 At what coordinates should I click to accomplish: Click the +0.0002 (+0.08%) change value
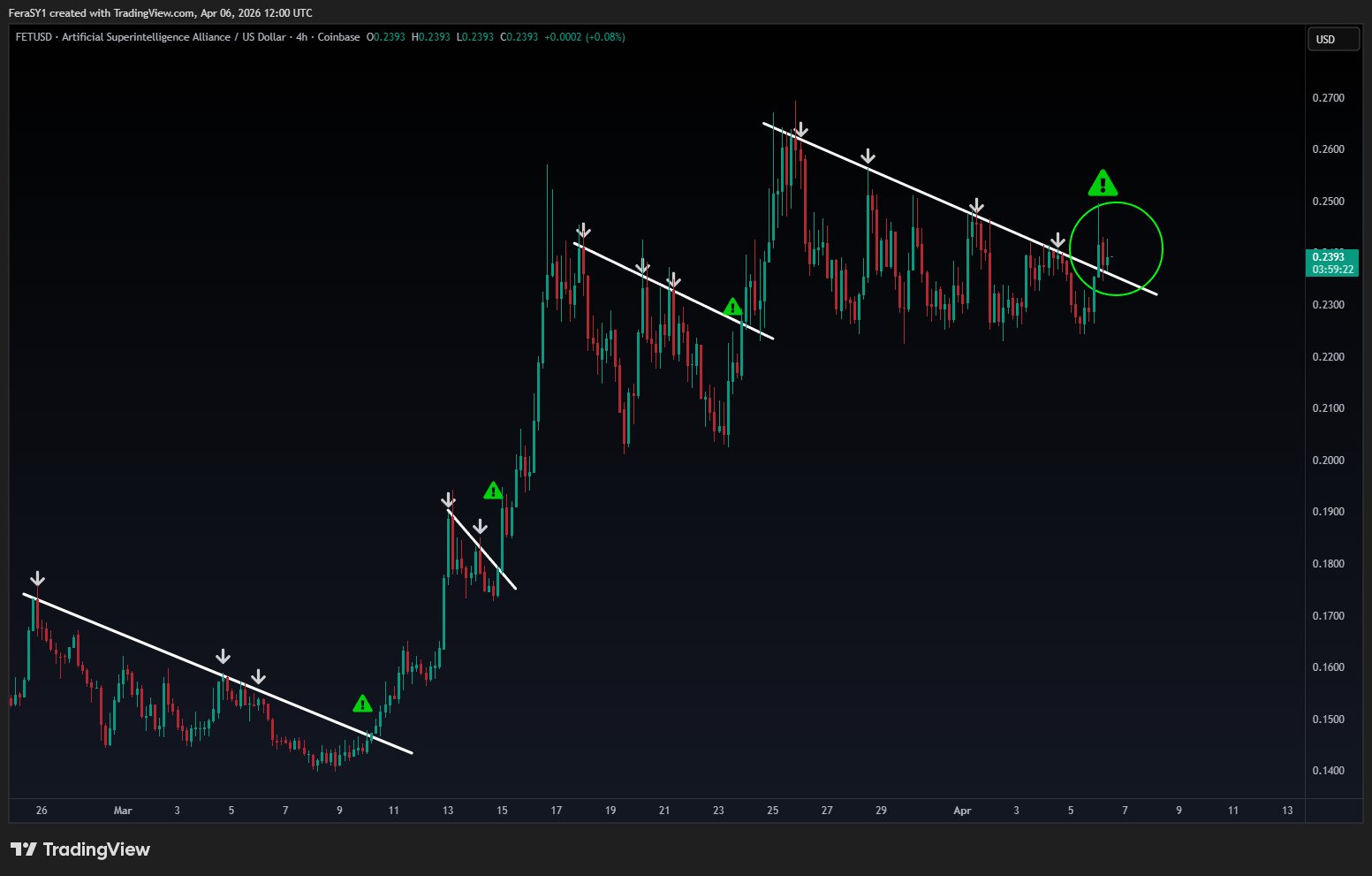point(585,37)
